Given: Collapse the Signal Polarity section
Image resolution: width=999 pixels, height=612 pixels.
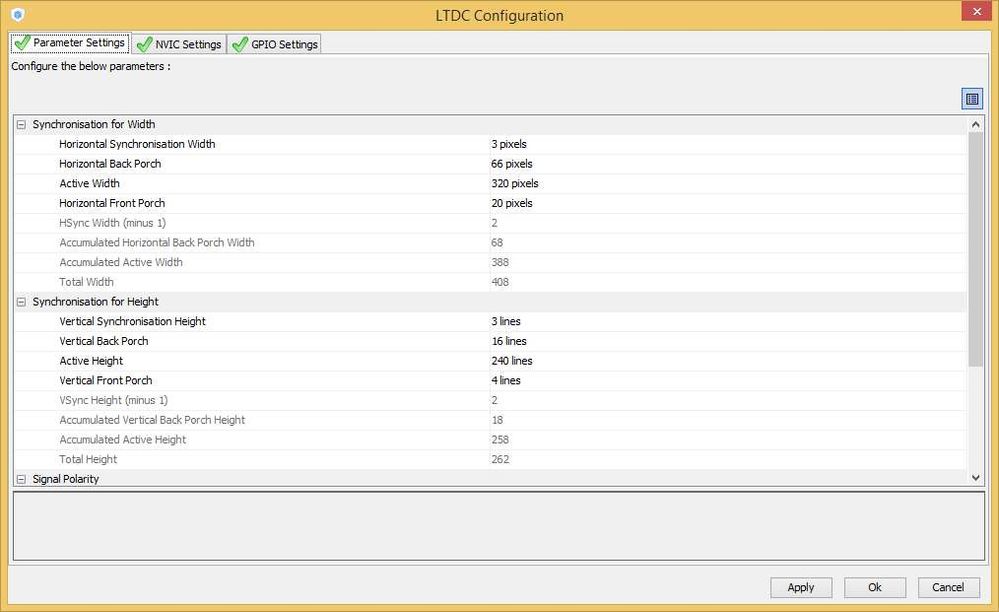Looking at the screenshot, I should (21, 479).
